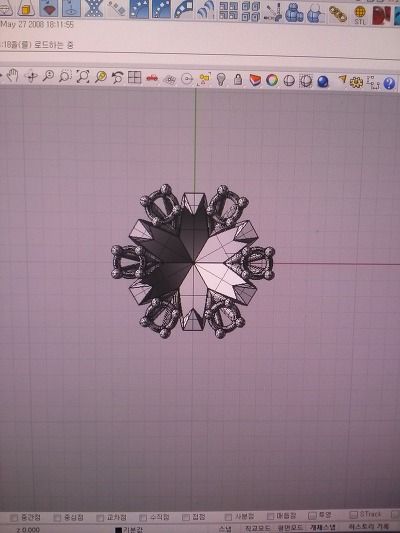Viewport: 400px width, 533px height.
Task: Switch to the four-viewport layout
Action: tap(135, 78)
